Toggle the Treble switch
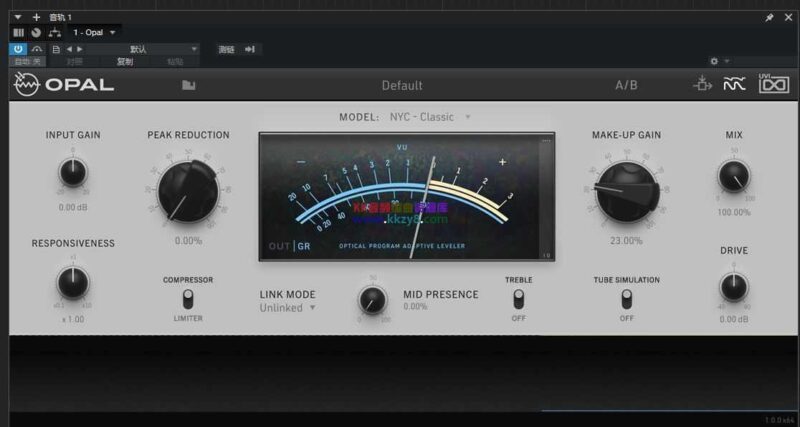Image resolution: width=800 pixels, height=427 pixels. pos(518,299)
